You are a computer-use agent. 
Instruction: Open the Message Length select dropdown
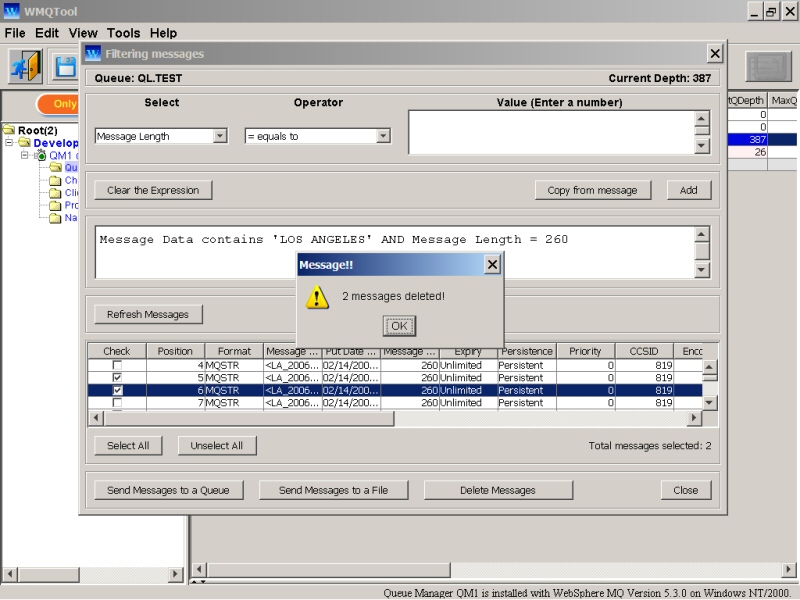pos(220,136)
